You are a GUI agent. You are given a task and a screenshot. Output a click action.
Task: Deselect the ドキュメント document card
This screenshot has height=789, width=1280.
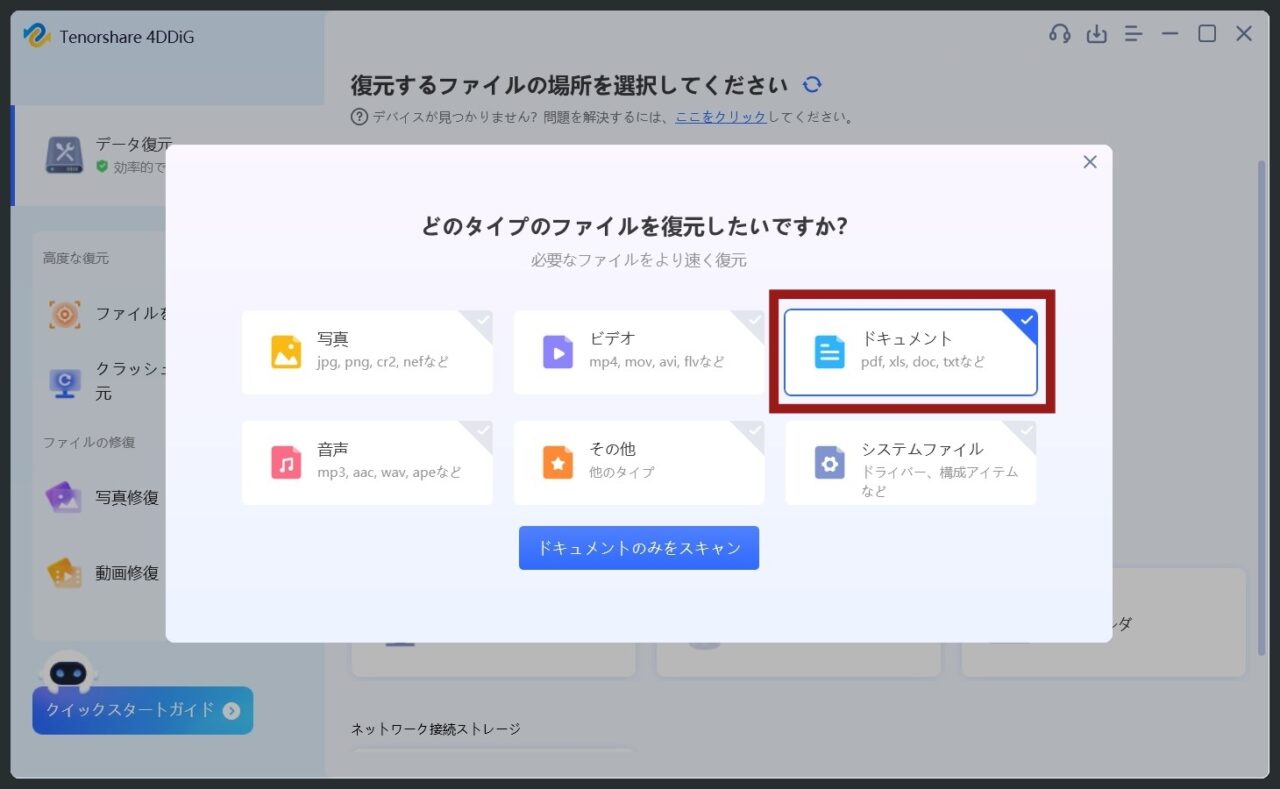coord(911,352)
